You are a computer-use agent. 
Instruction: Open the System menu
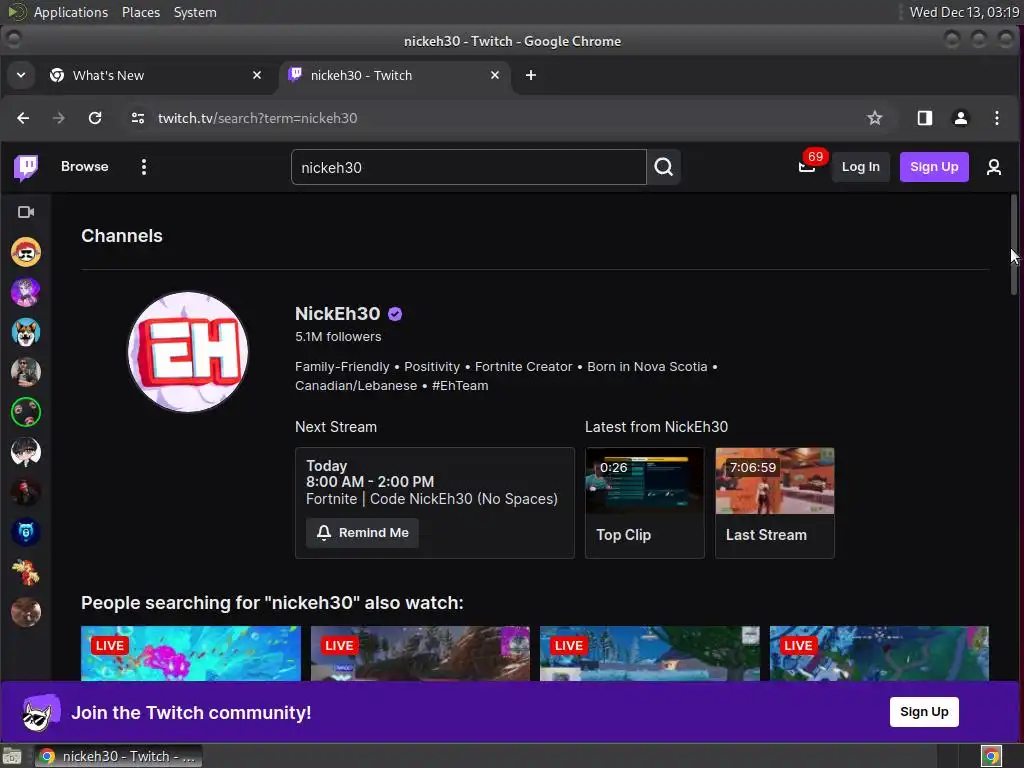pyautogui.click(x=195, y=12)
